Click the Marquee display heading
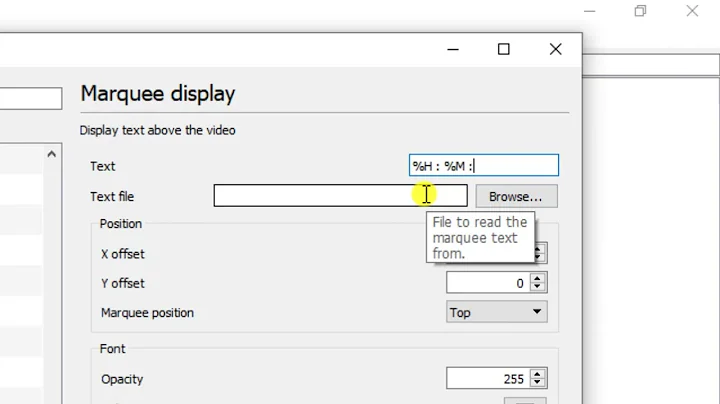 tap(158, 94)
